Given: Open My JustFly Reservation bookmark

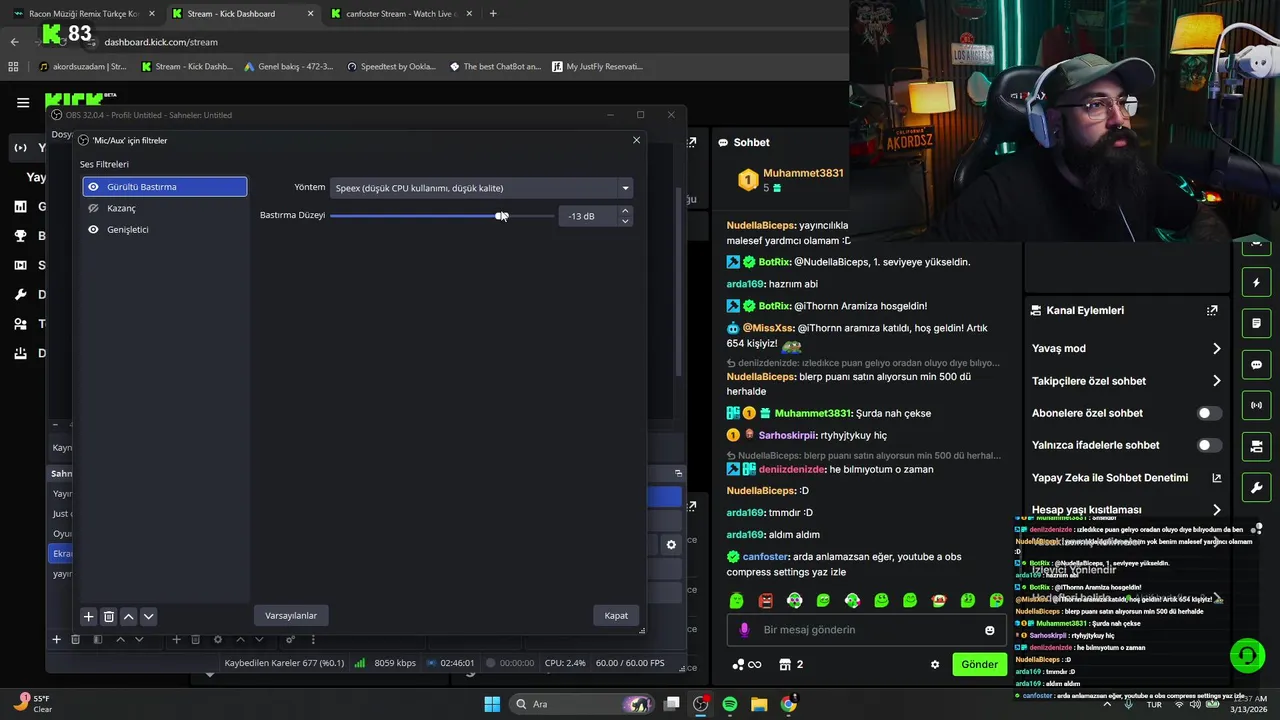Looking at the screenshot, I should coord(598,67).
